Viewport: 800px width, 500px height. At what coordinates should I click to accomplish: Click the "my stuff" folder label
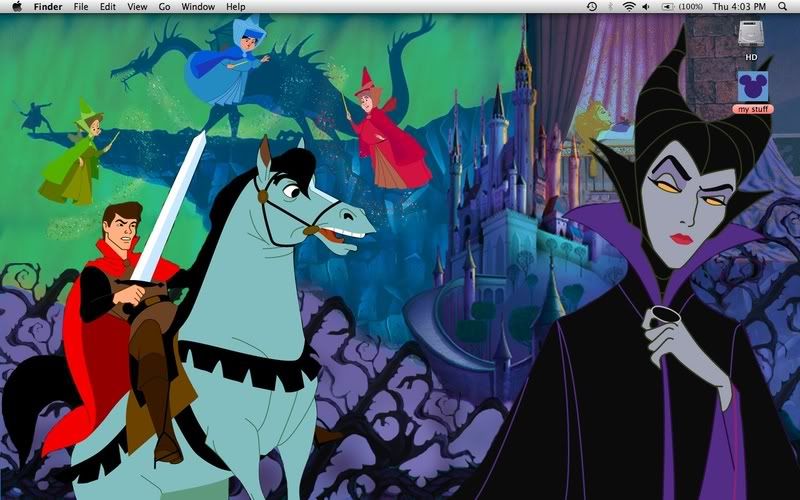pyautogui.click(x=751, y=108)
